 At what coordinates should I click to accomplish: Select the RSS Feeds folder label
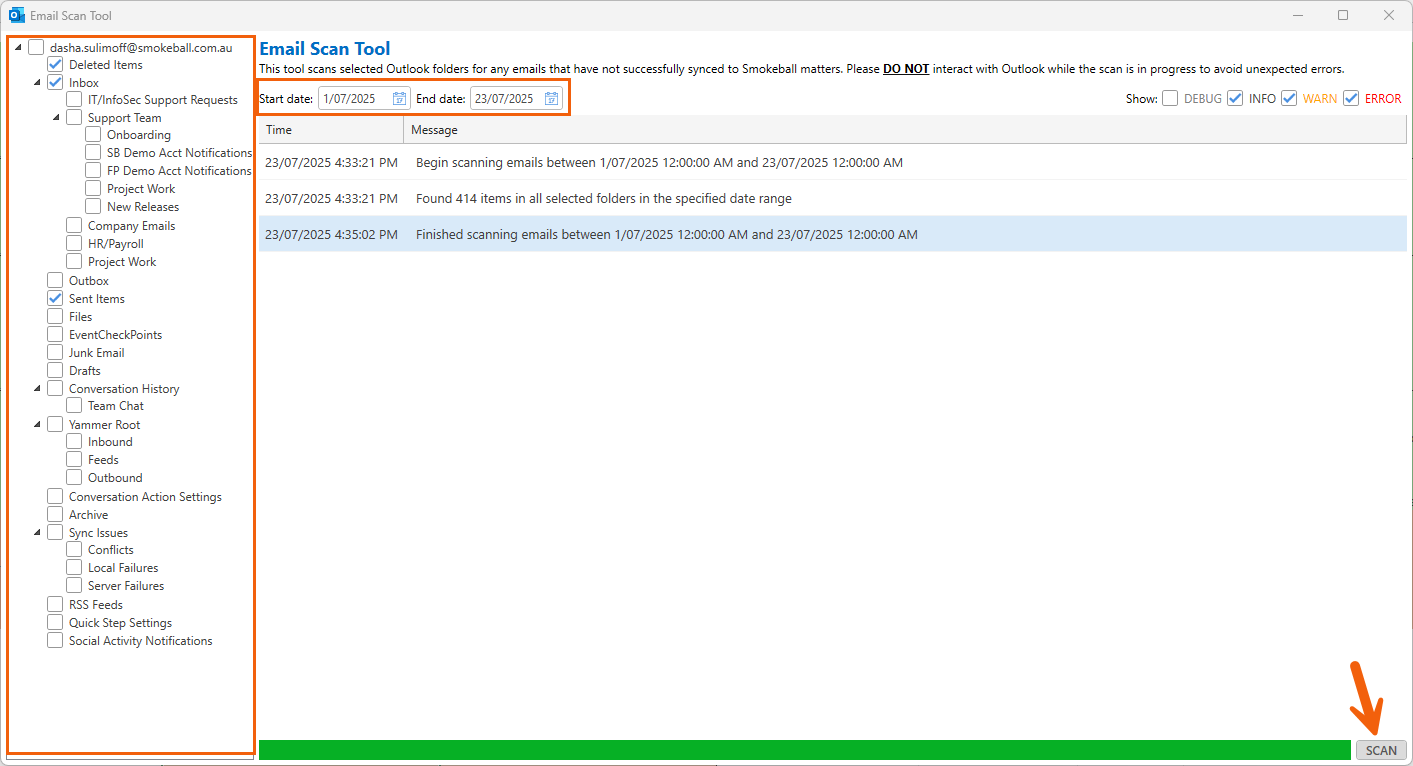point(96,605)
